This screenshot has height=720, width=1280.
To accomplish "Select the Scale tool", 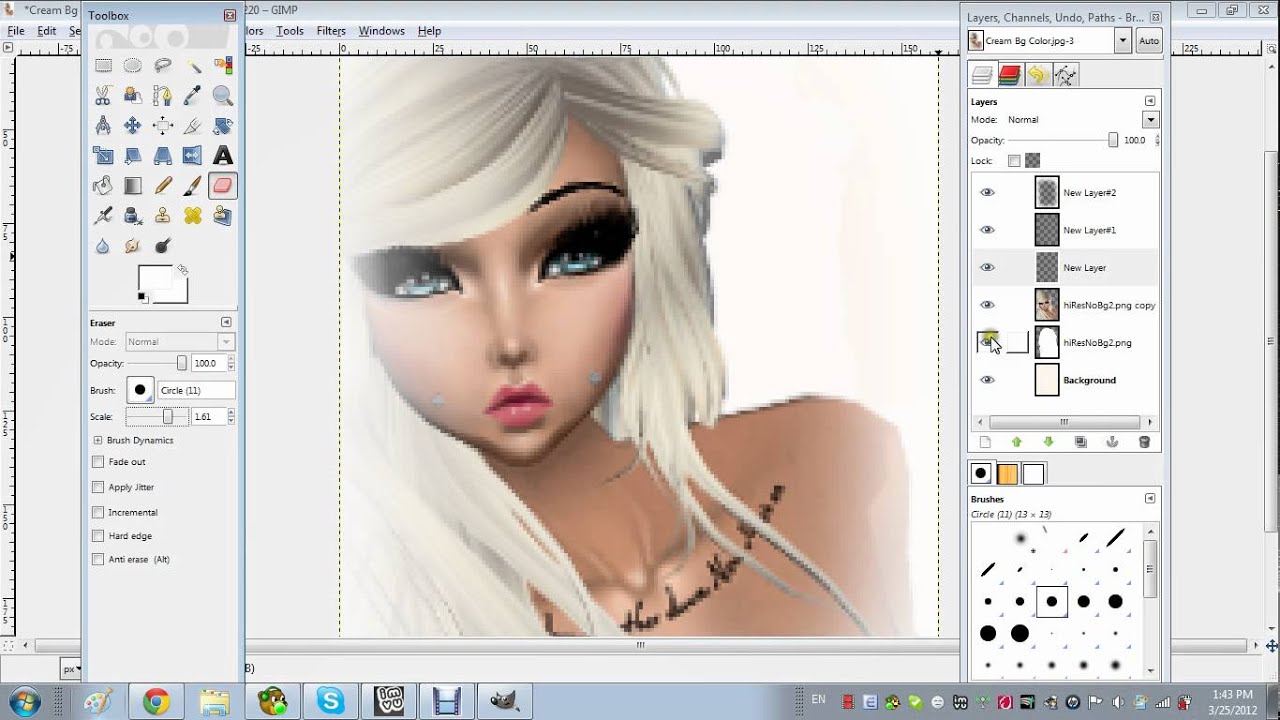I will tap(103, 156).
